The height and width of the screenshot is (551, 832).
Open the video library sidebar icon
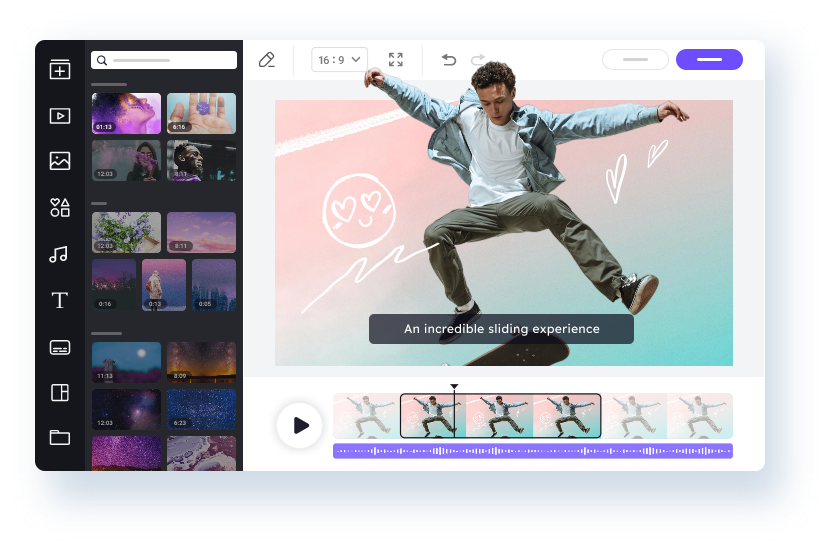coord(60,116)
